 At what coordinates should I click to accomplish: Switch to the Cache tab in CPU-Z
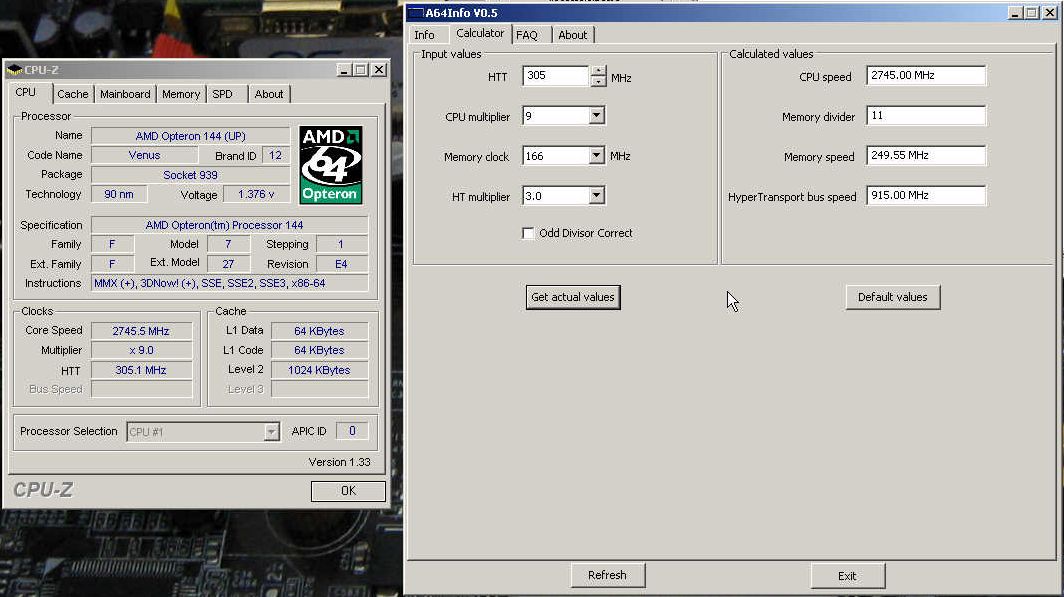(73, 94)
